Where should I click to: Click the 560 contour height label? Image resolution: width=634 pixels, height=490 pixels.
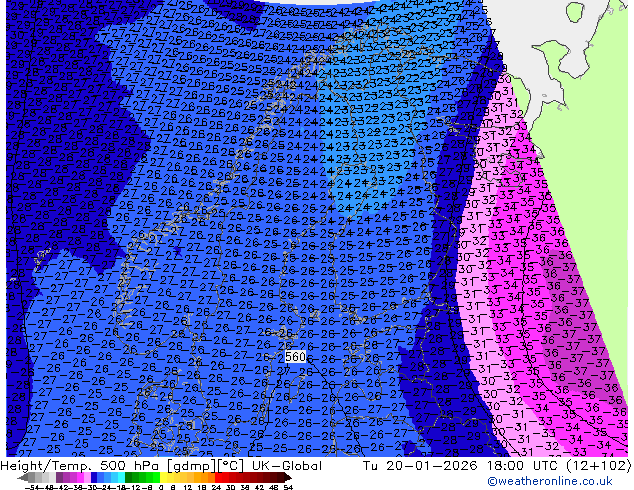[296, 357]
